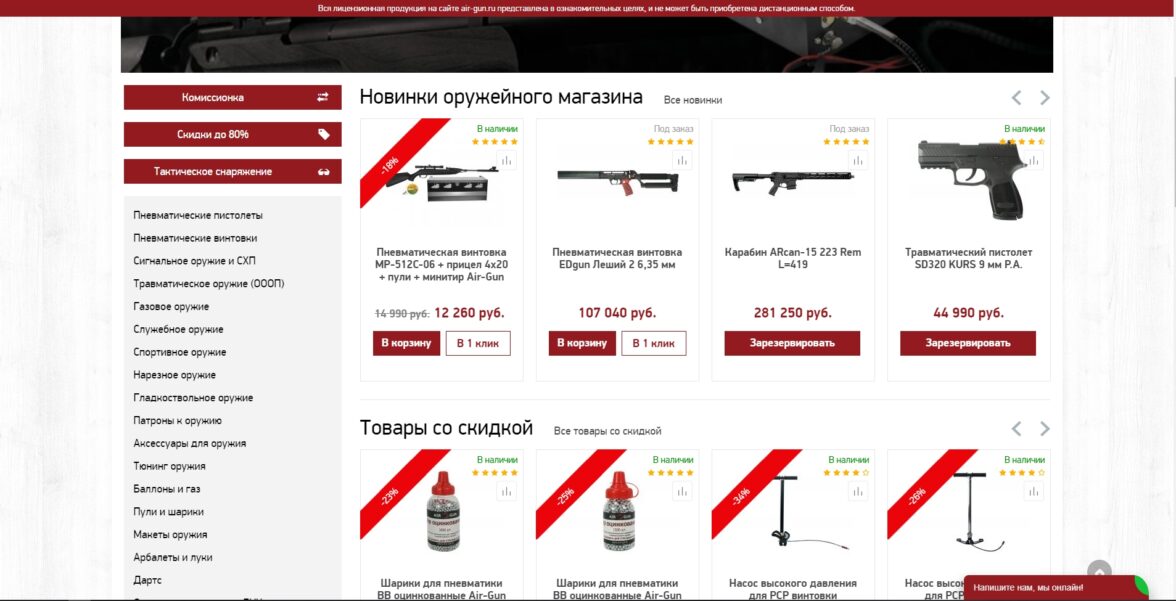Screen dimensions: 1176x601
Task: Go to previous Товары со скидкой slide
Action: pos(1016,429)
